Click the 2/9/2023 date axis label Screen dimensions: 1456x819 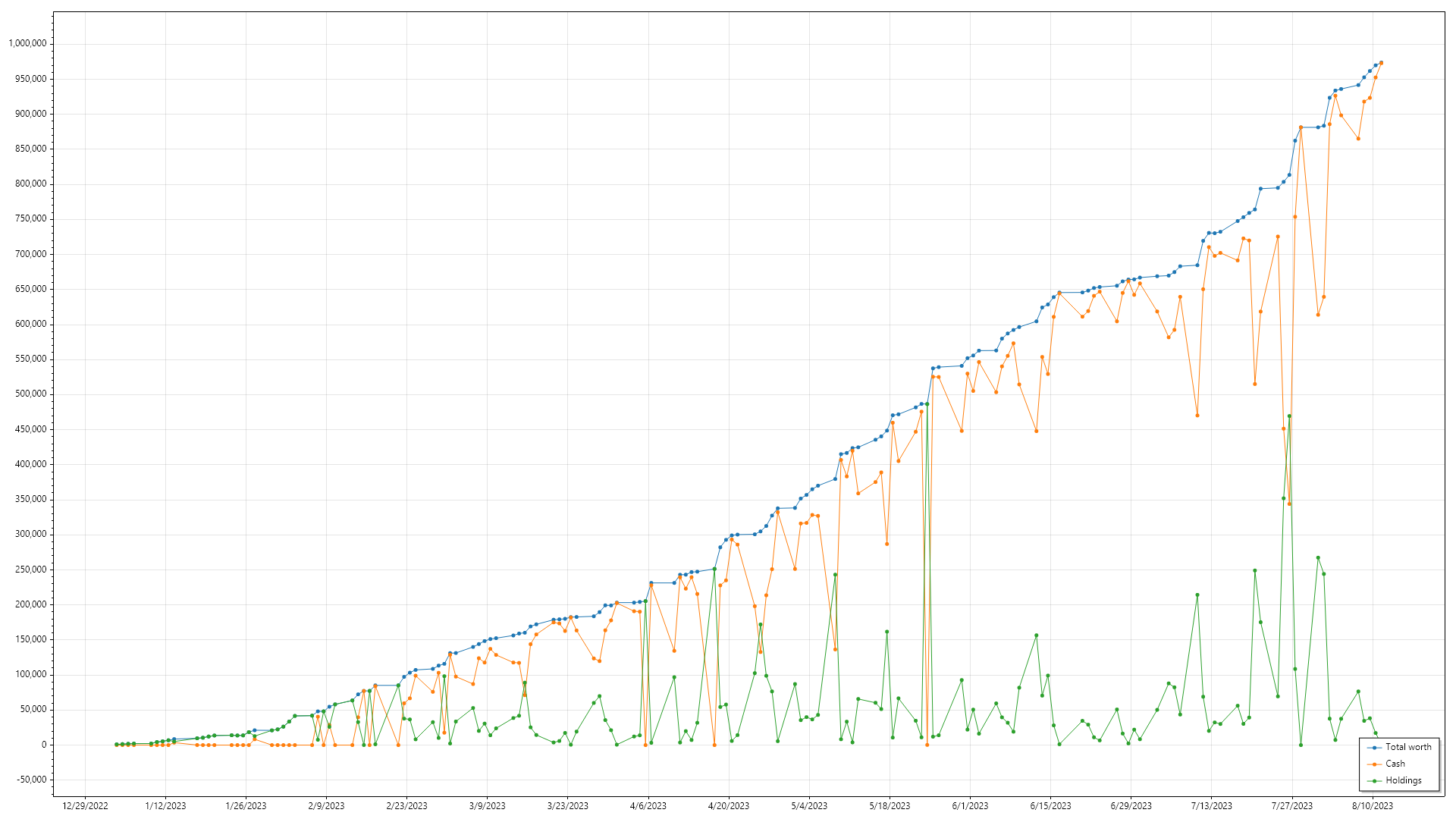point(326,806)
